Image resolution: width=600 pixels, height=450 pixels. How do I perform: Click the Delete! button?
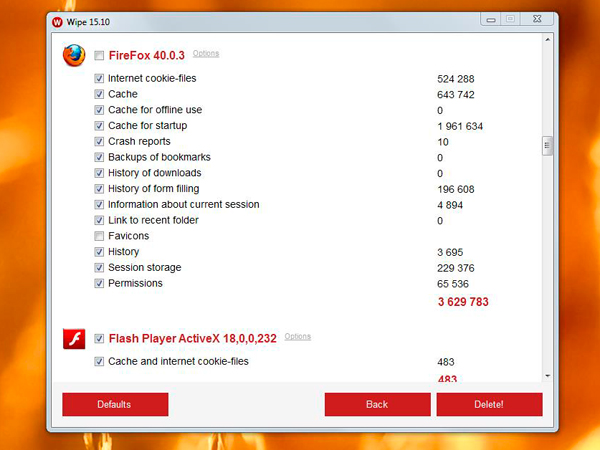489,404
